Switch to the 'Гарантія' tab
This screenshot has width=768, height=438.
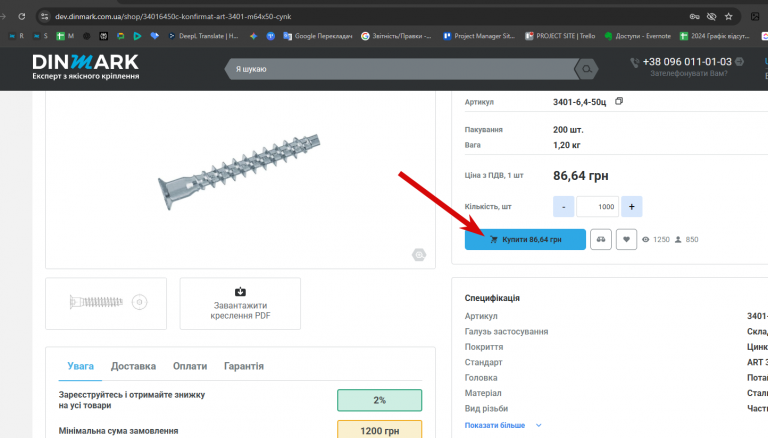(x=243, y=366)
